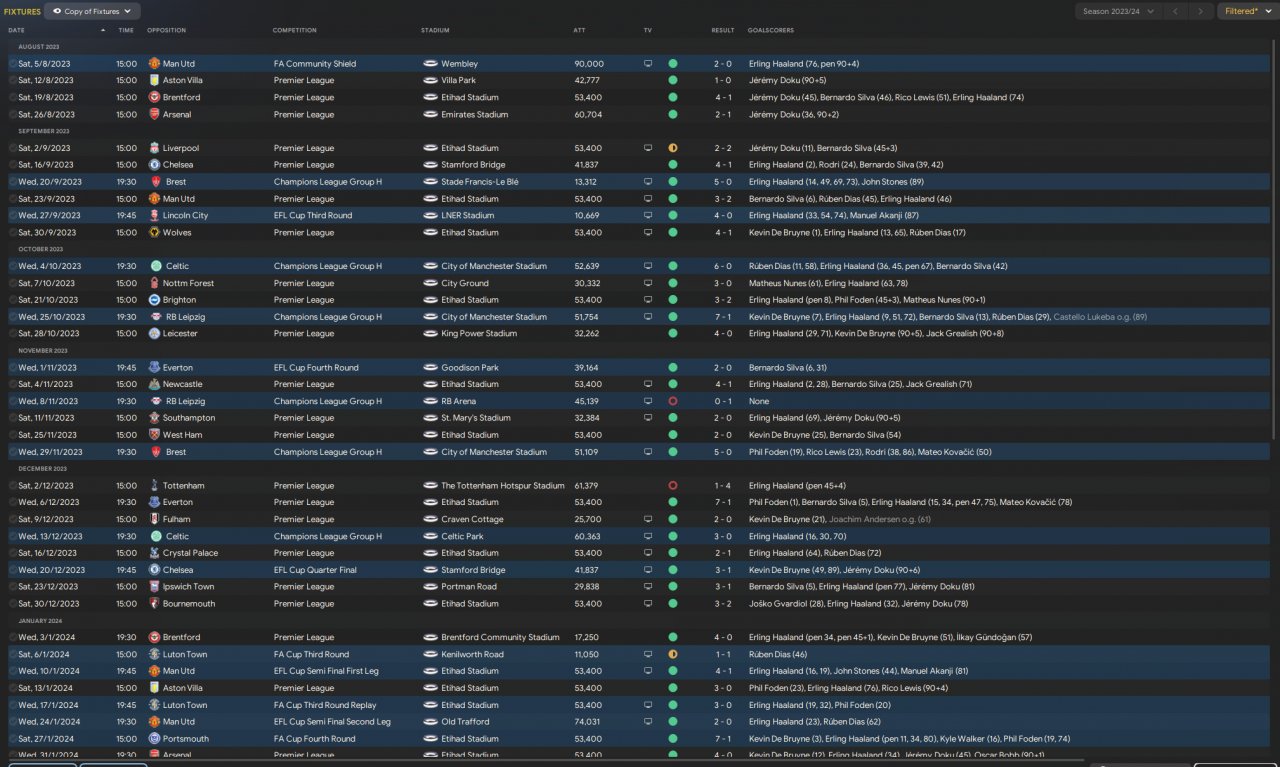Click the stadium icon beside Villa Park
Screen dimensions: 1280x767
click(430, 80)
